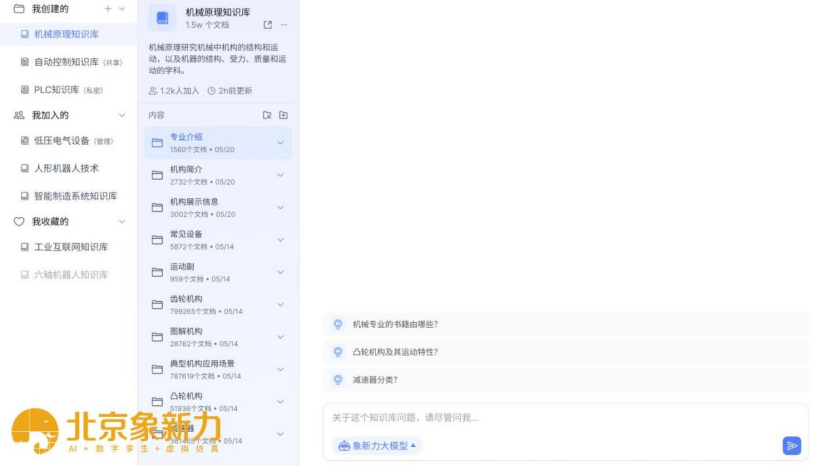Click the knowledge base question input field
Screen dimensions: 831x466
[x=560, y=417]
